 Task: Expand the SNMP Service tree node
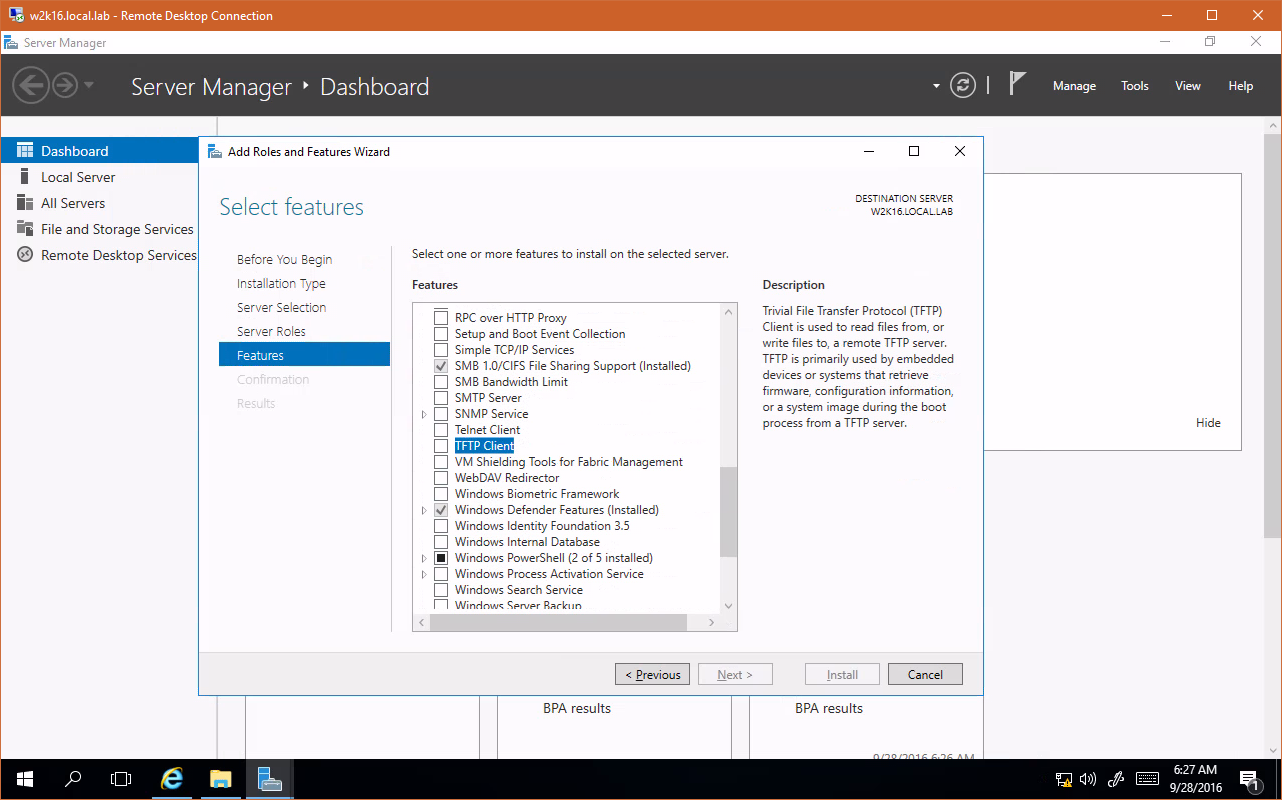pyautogui.click(x=424, y=414)
